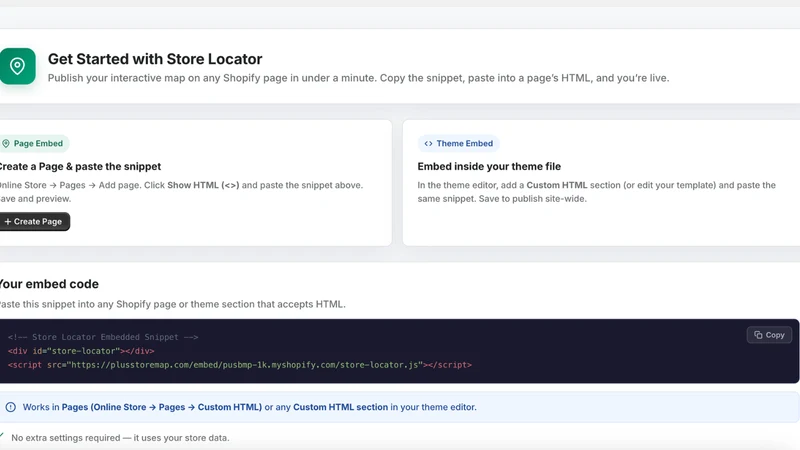Click 'Pages (Online Store → Pages → Custom HTML)' text
800x450 pixels.
coord(162,407)
